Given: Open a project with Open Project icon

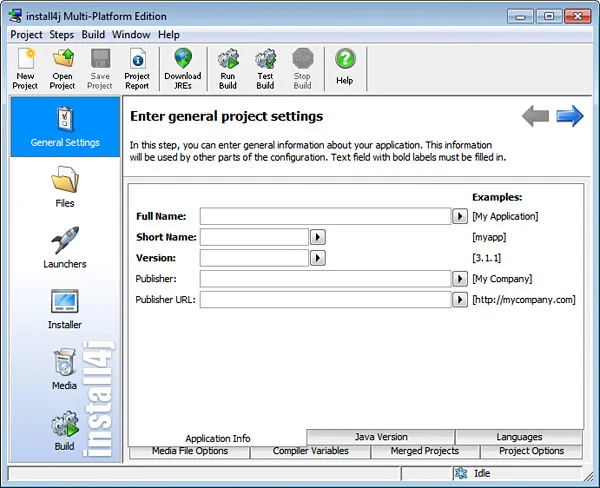Looking at the screenshot, I should (62, 62).
